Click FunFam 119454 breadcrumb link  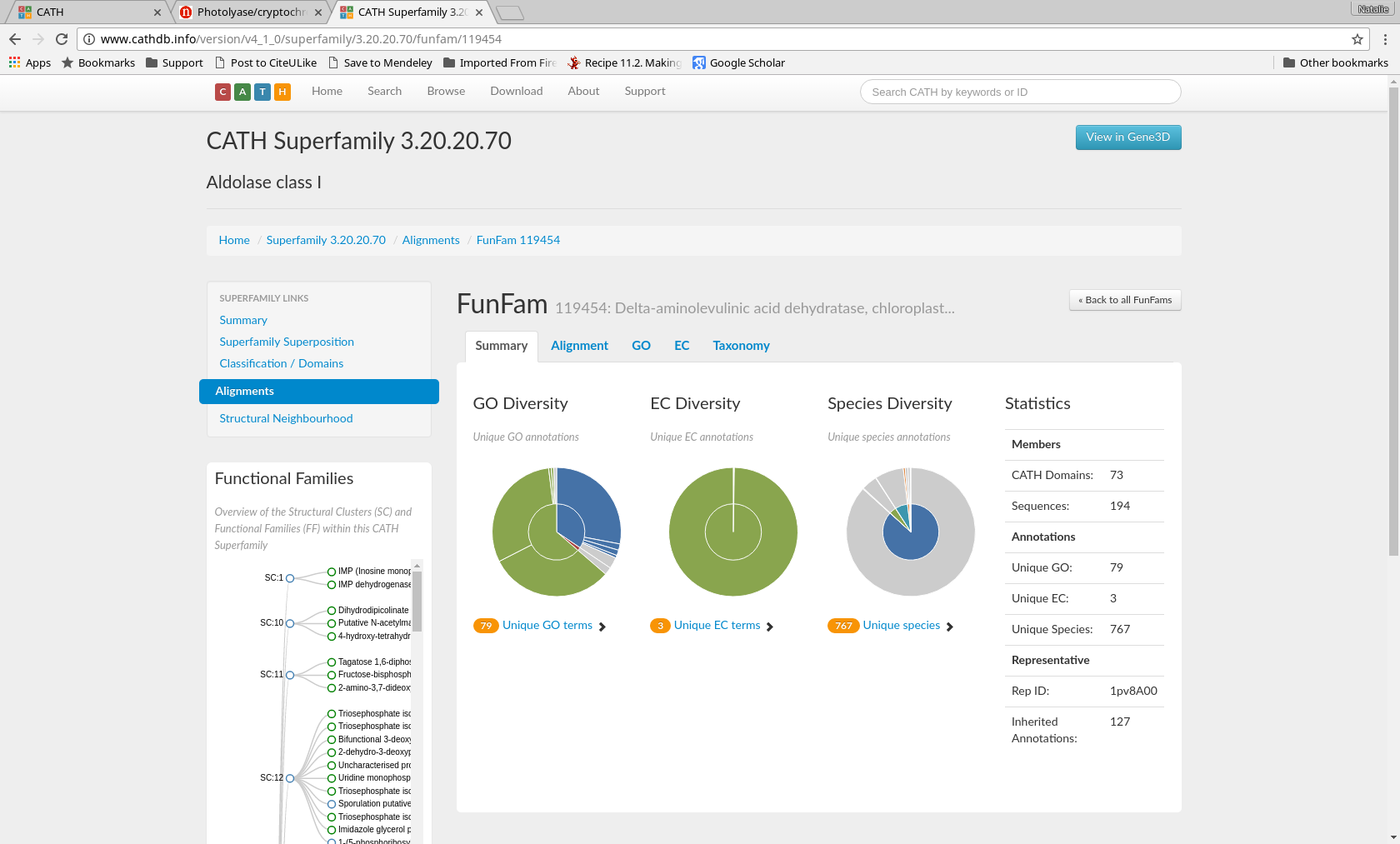pyautogui.click(x=518, y=240)
